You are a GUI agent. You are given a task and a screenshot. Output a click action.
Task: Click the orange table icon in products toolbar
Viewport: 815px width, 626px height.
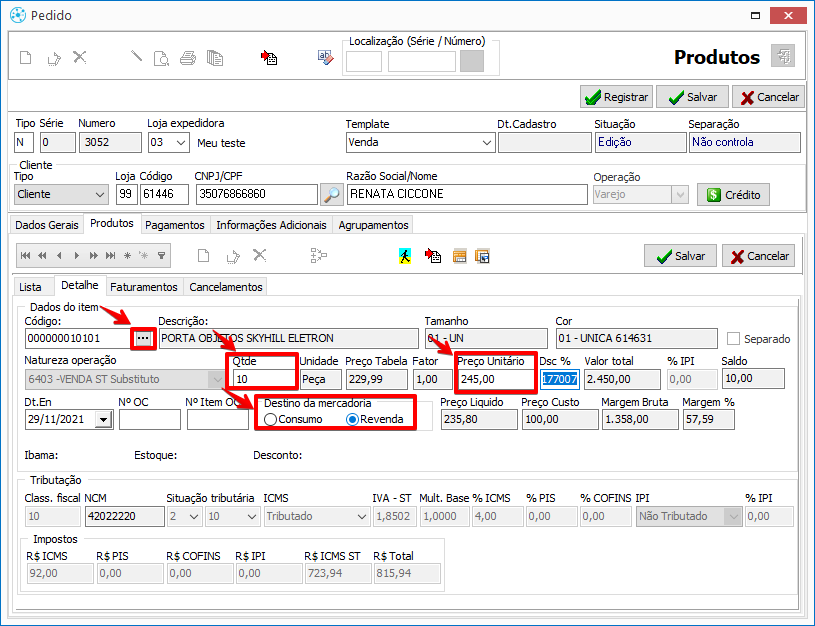pyautogui.click(x=459, y=256)
